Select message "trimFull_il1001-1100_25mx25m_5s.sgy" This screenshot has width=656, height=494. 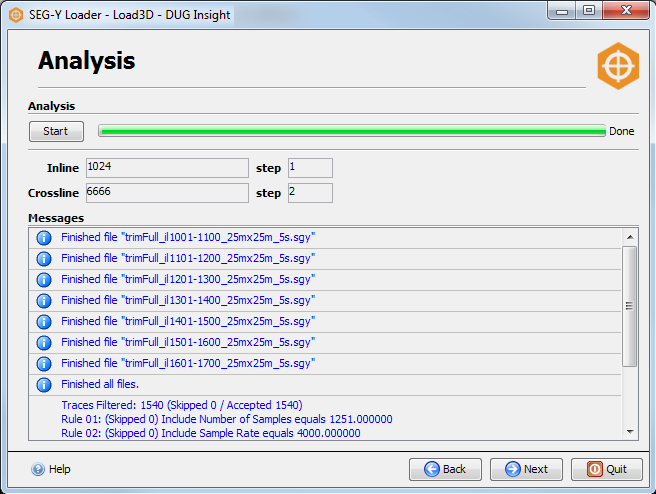[x=325, y=238]
